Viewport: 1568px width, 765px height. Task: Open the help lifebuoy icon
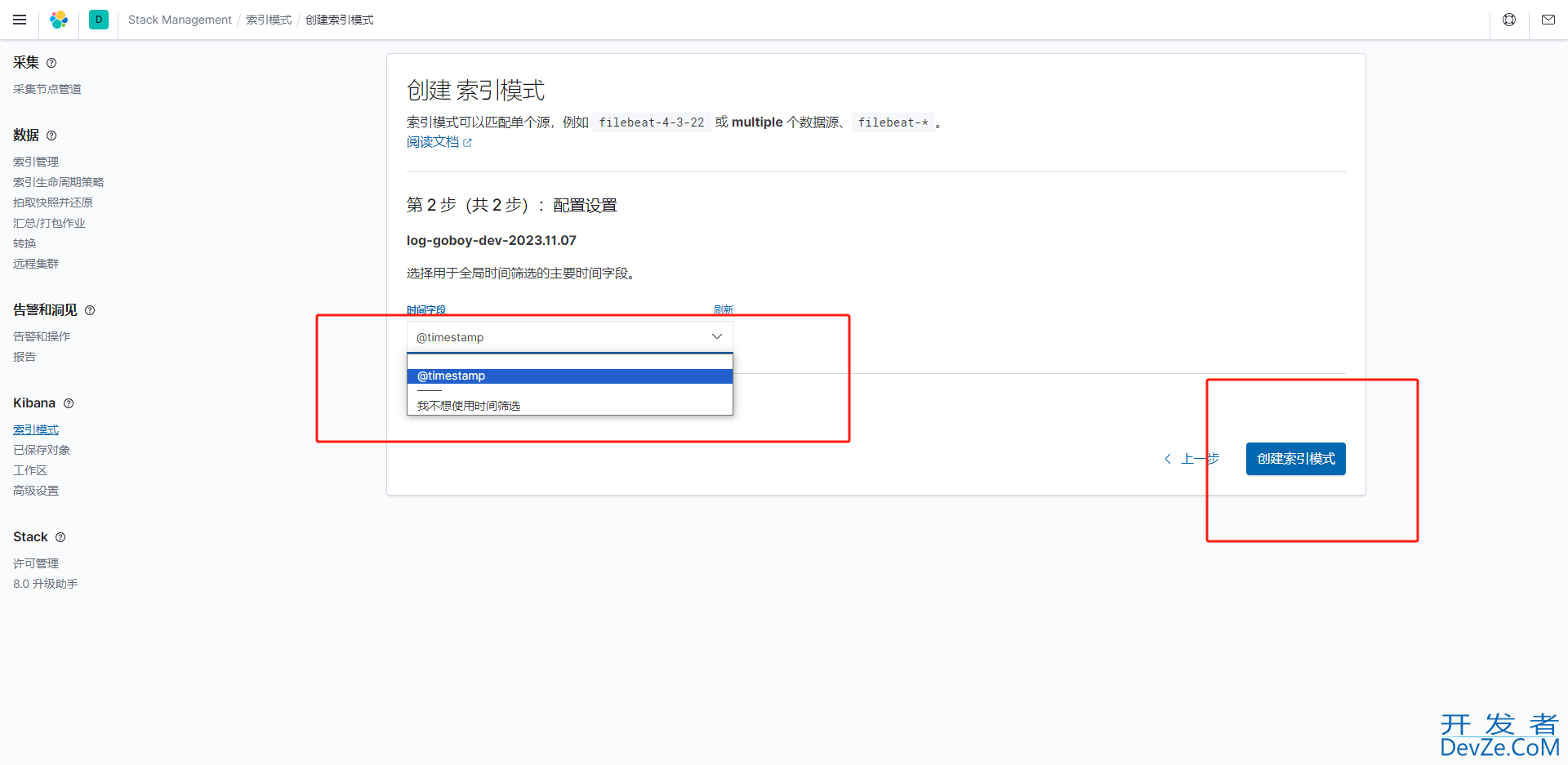coord(1509,20)
